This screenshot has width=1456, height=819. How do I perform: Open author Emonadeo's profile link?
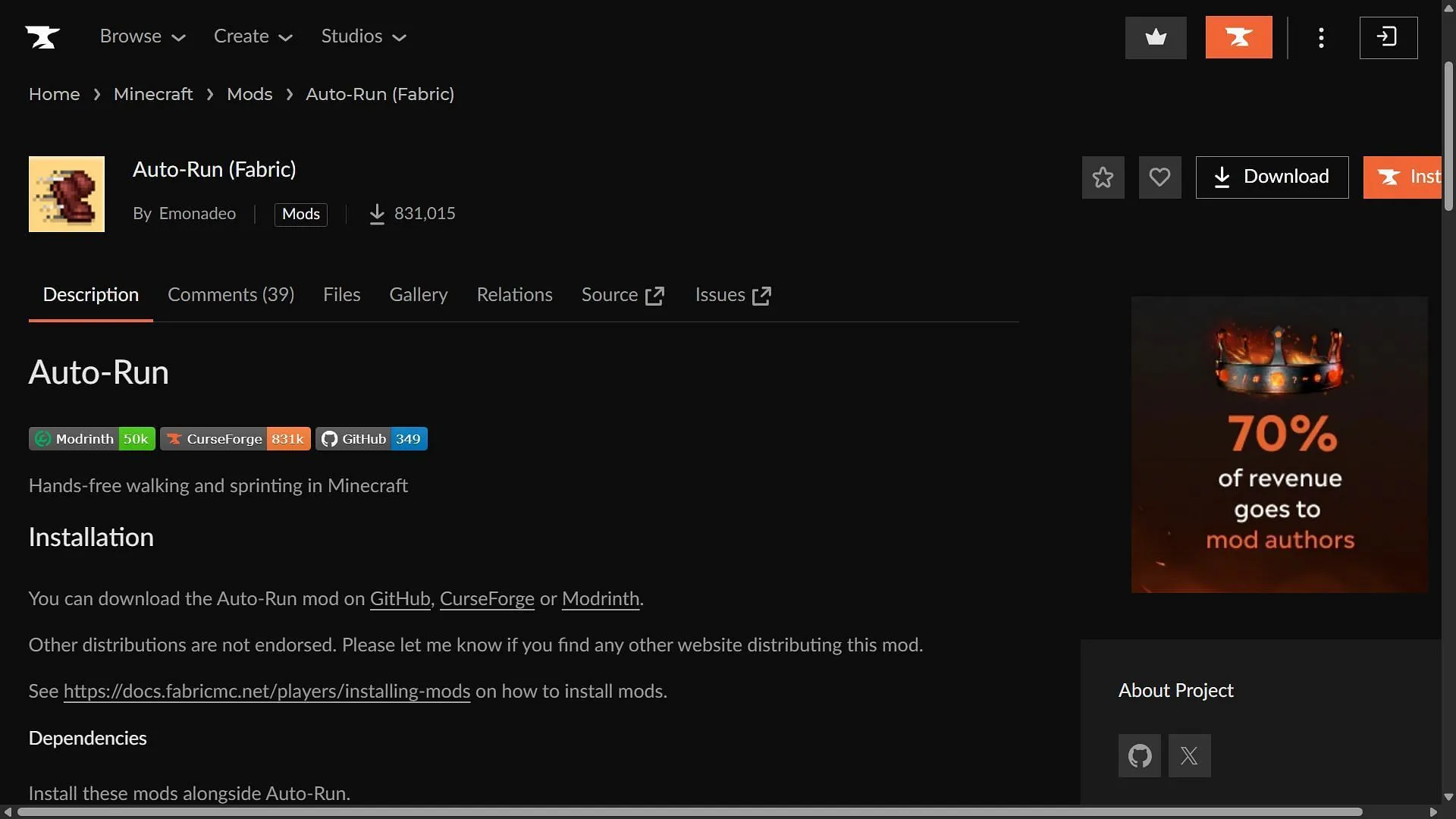point(197,214)
